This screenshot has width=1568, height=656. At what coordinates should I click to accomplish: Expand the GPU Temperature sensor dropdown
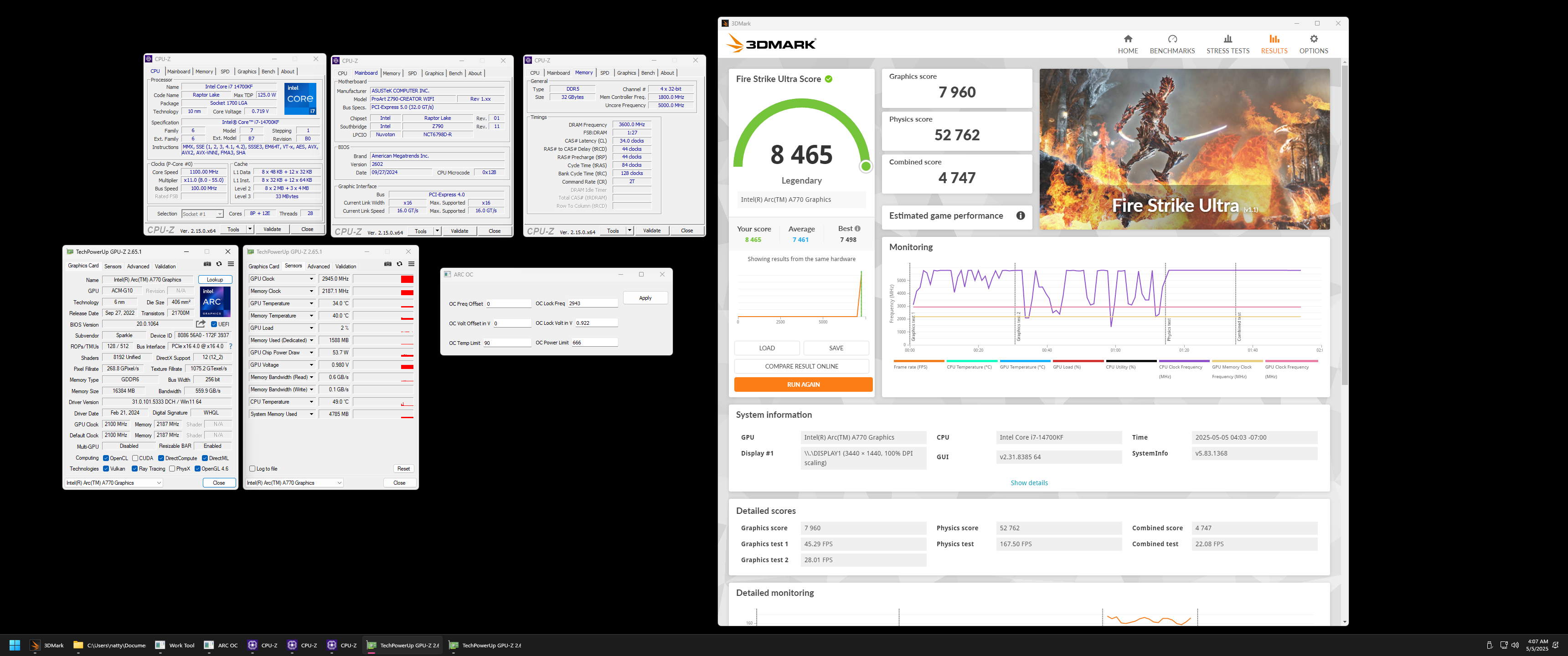point(311,303)
